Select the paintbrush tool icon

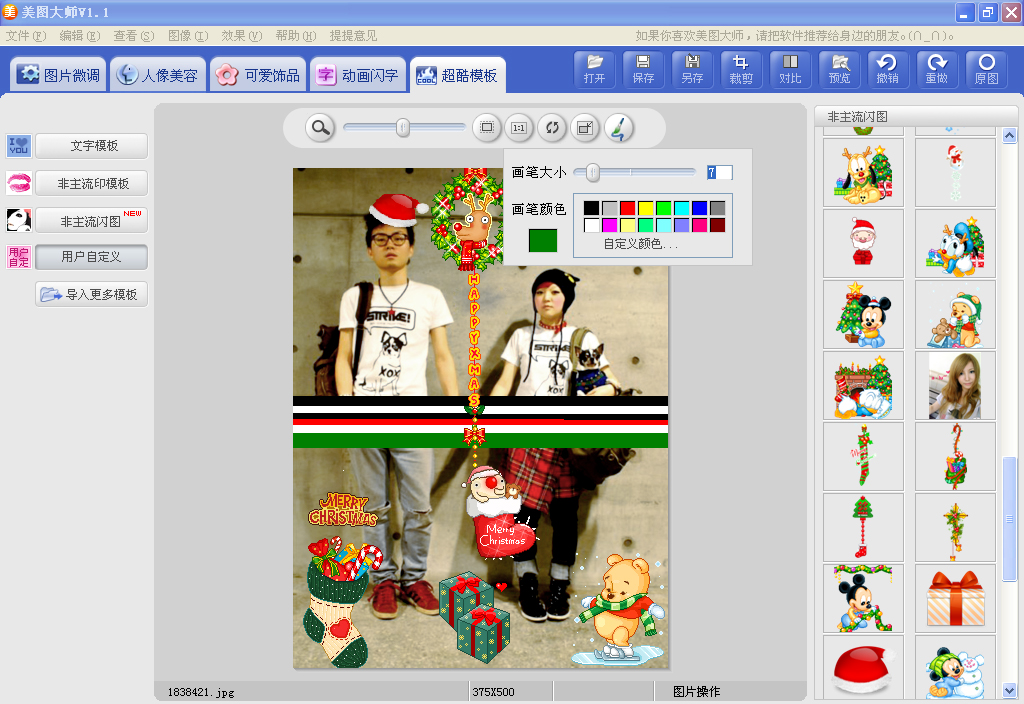(618, 127)
